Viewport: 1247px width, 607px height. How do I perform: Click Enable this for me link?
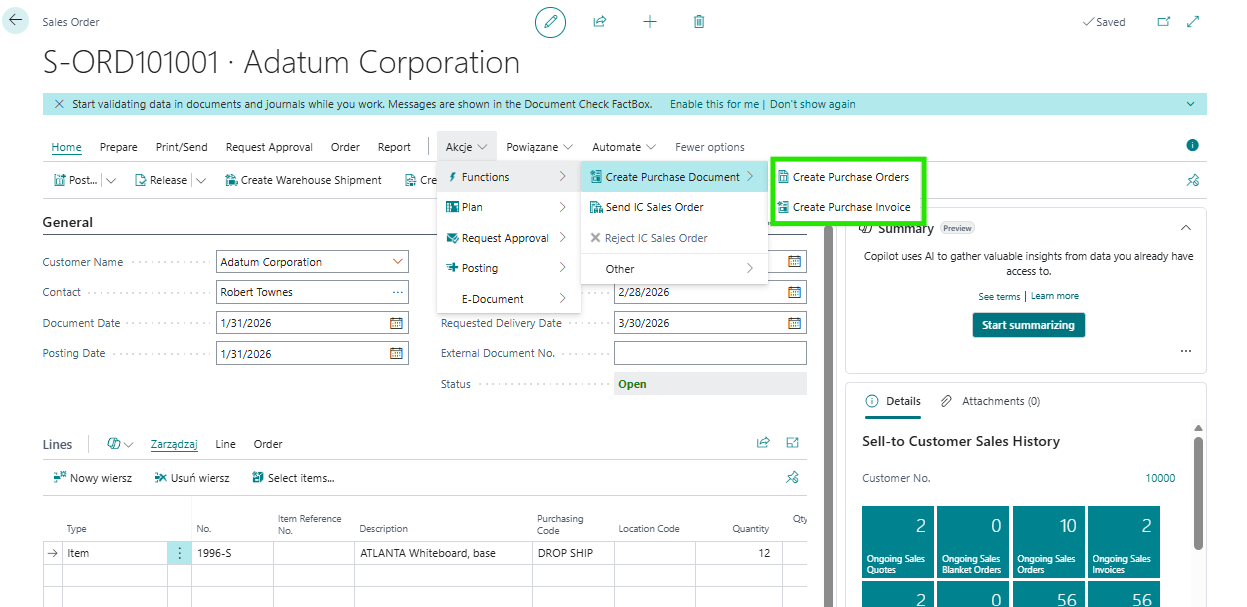pyautogui.click(x=715, y=104)
